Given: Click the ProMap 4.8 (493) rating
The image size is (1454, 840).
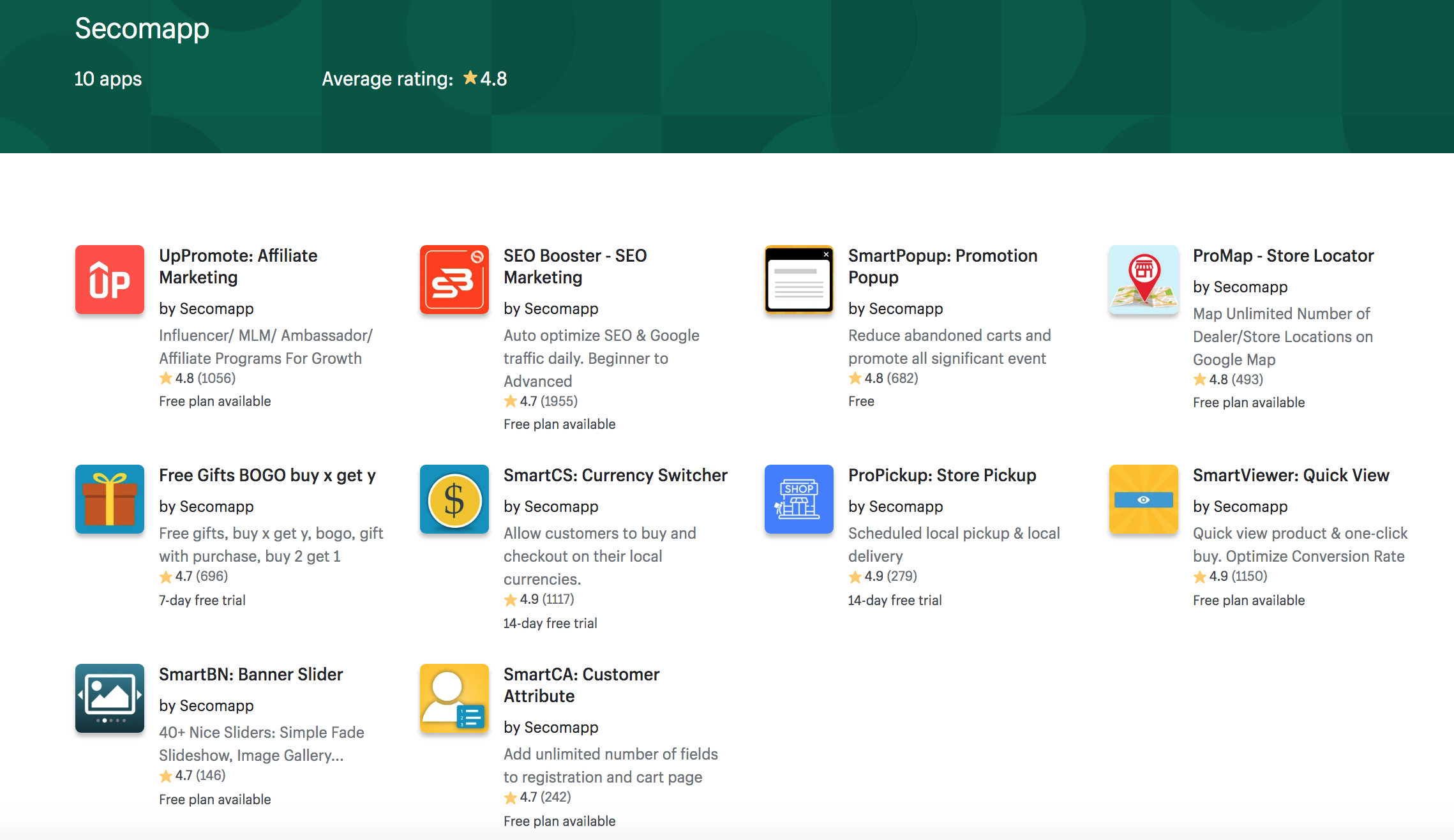Looking at the screenshot, I should pos(1228,380).
